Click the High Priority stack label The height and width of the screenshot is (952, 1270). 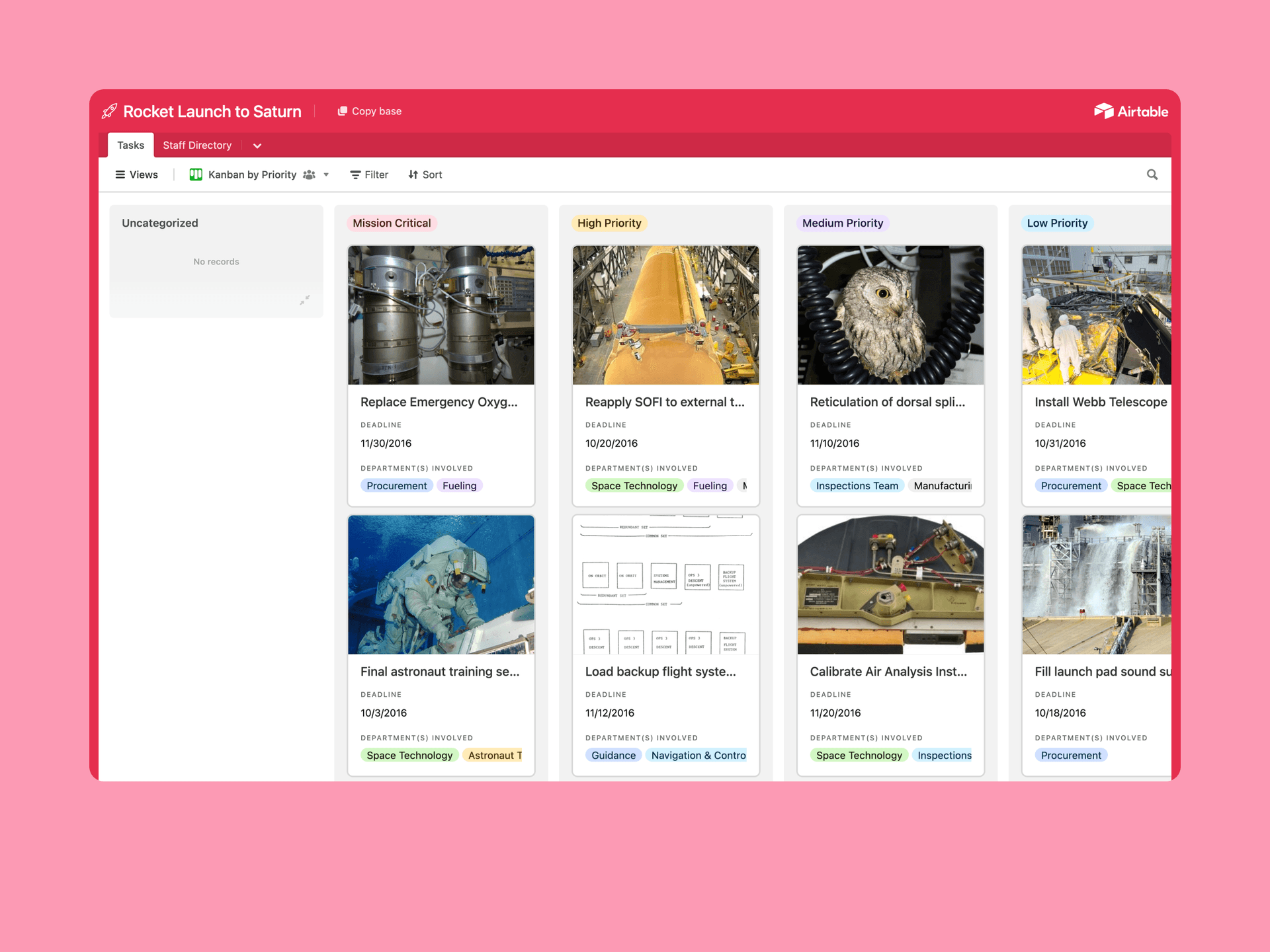pos(609,223)
